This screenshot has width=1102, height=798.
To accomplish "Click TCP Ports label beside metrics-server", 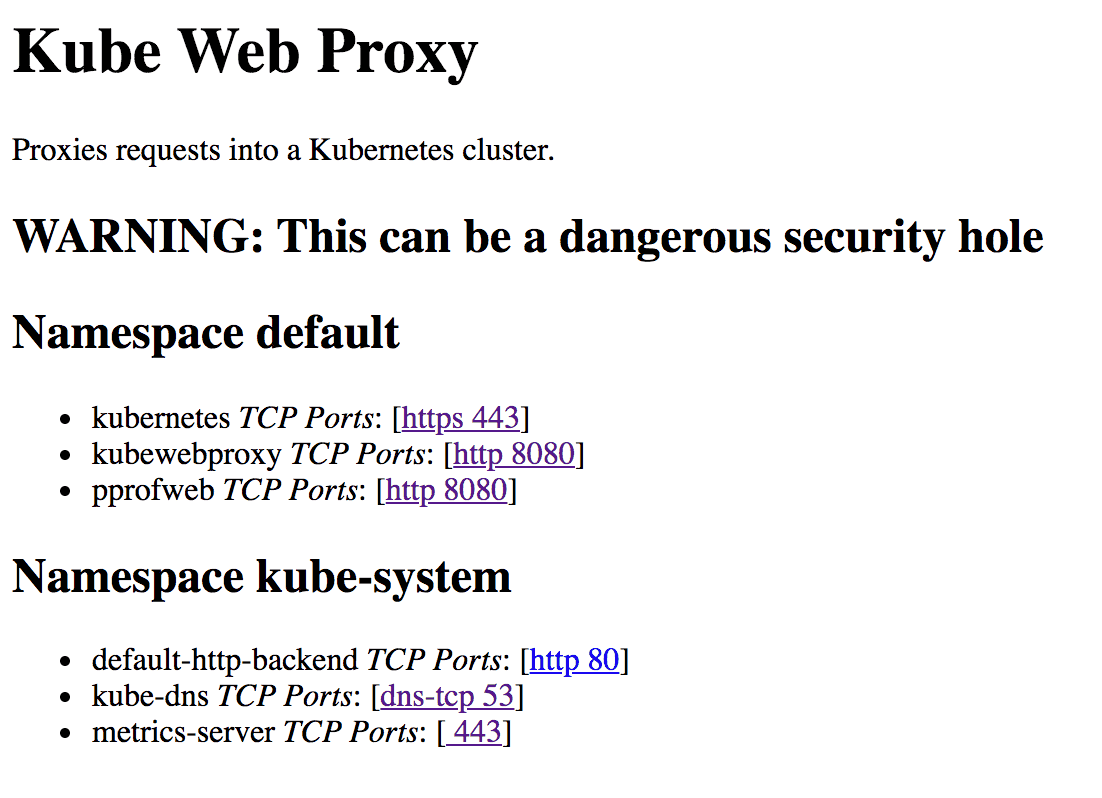I will click(x=350, y=733).
